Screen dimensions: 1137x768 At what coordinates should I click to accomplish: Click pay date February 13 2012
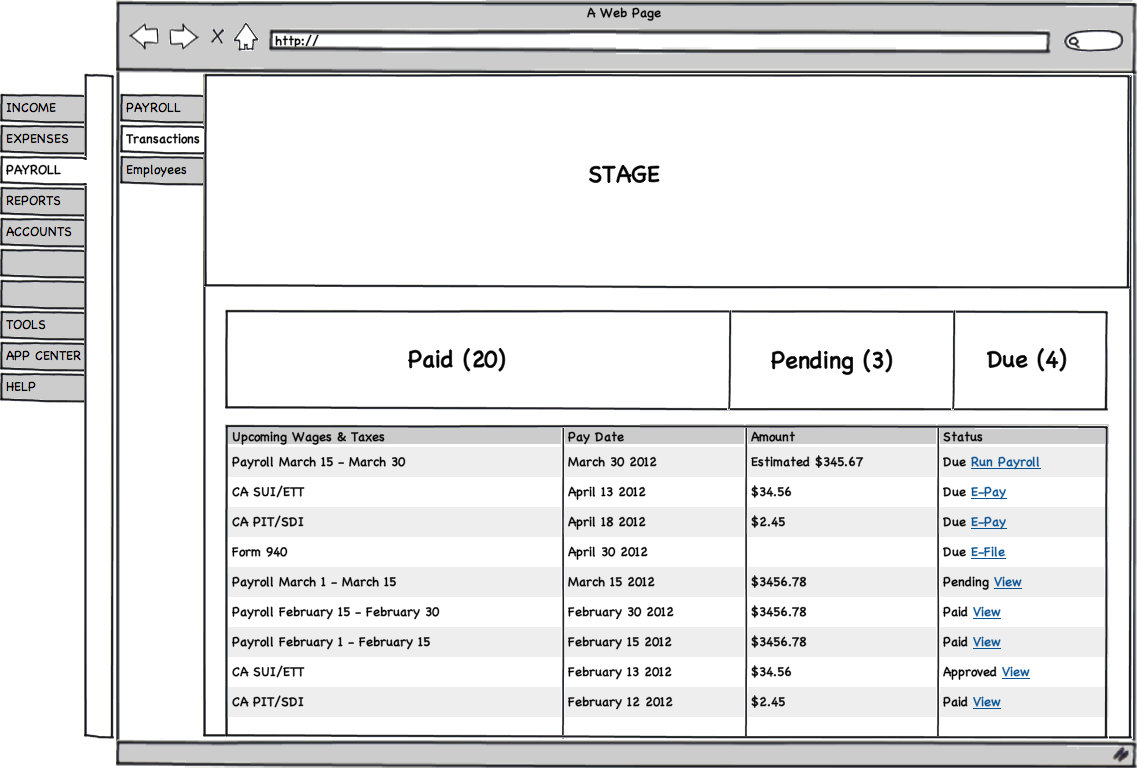coord(620,672)
